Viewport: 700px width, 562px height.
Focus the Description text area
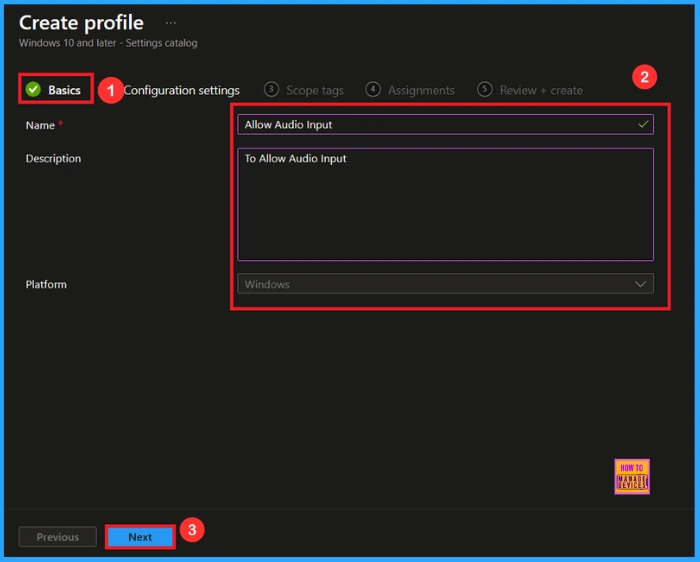445,204
